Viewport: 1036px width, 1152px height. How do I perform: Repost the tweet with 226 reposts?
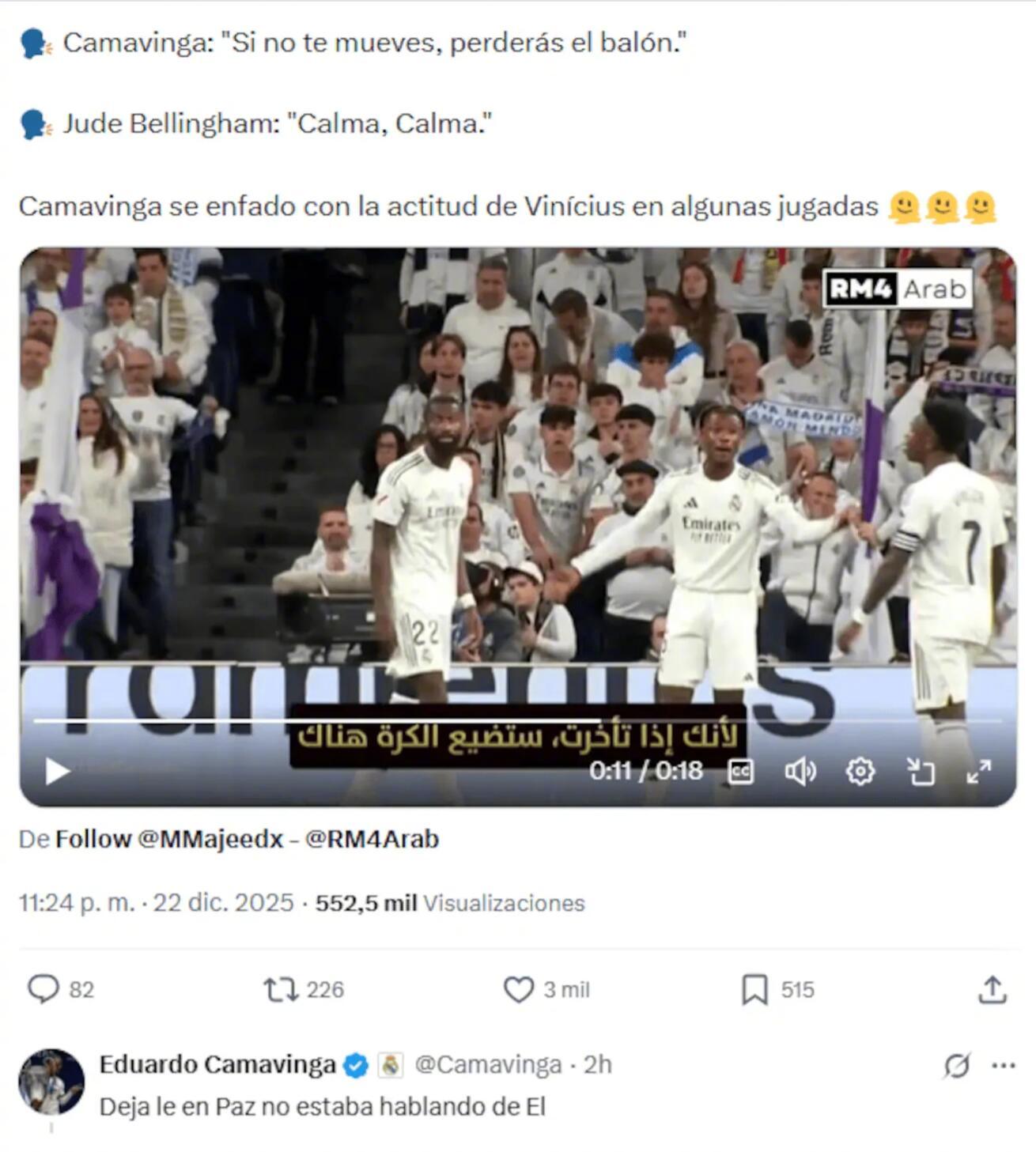(304, 989)
